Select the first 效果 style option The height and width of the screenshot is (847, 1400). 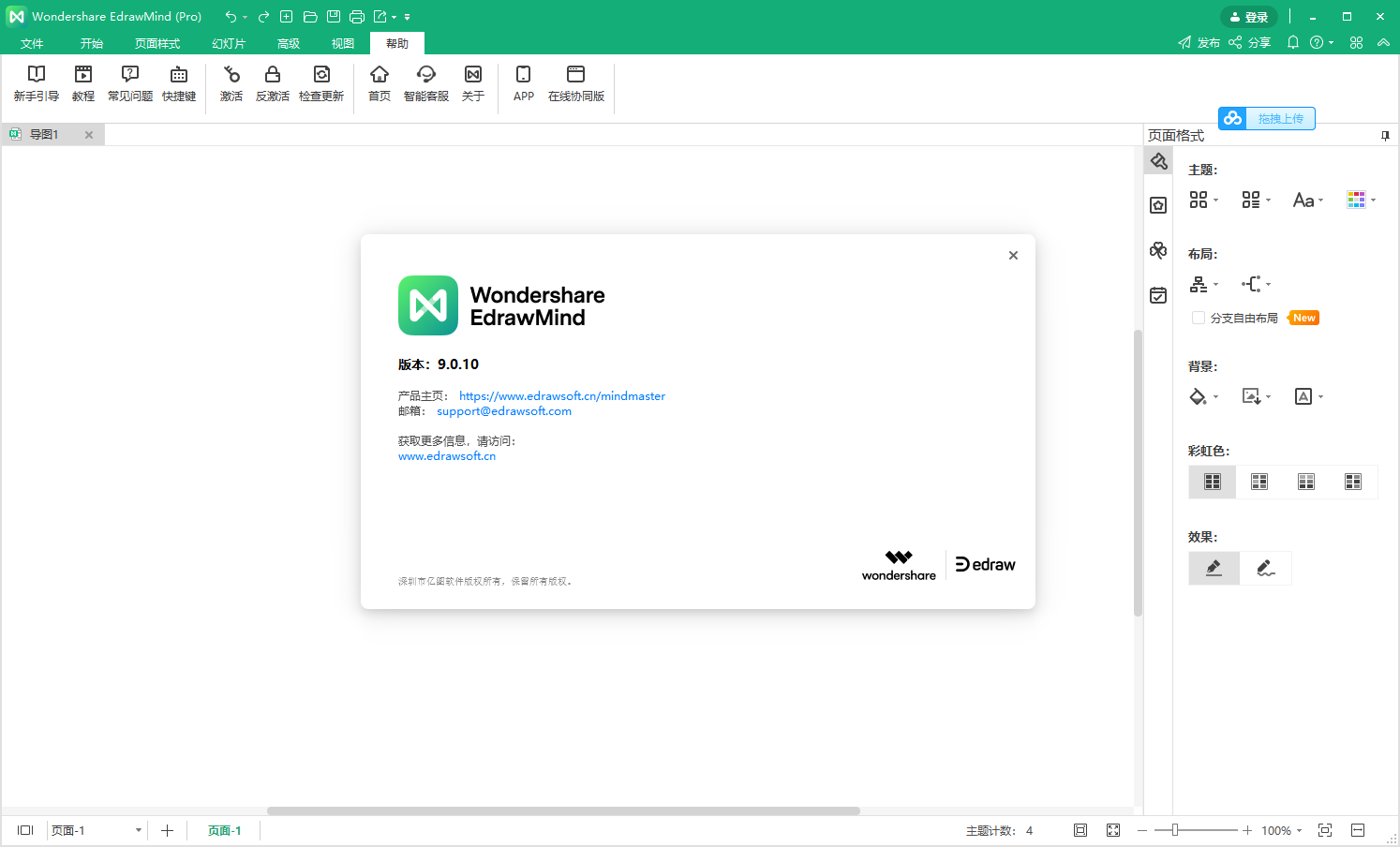[1214, 568]
